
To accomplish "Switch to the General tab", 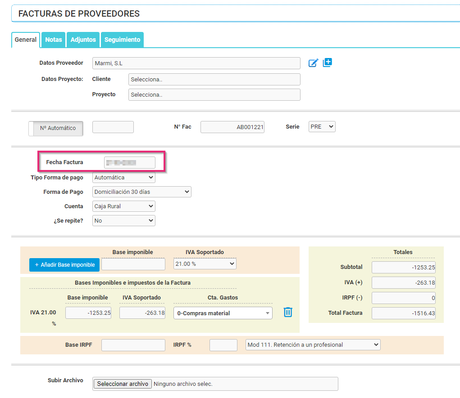I will pos(26,40).
